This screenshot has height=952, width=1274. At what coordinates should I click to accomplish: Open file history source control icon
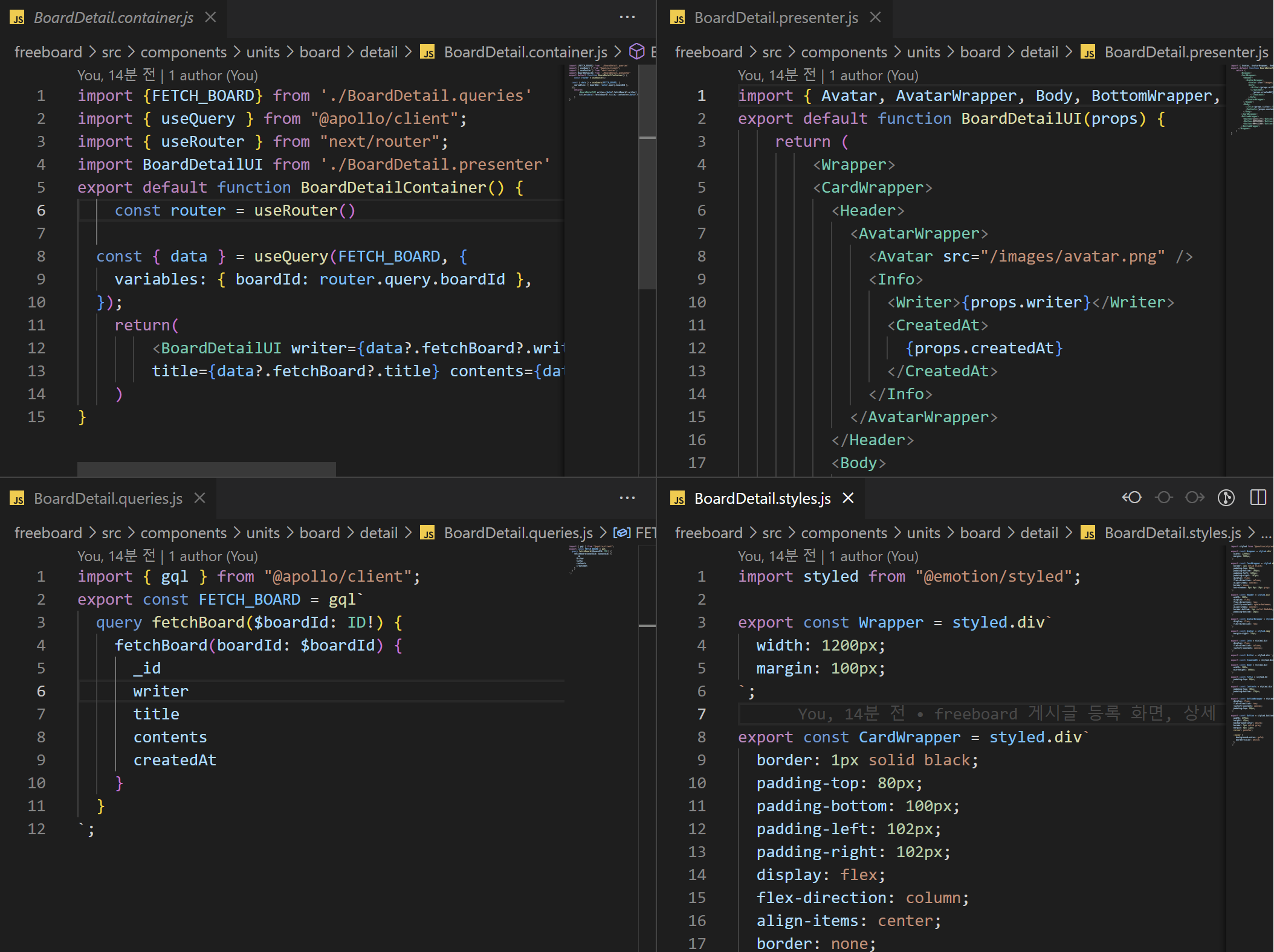coord(1226,498)
